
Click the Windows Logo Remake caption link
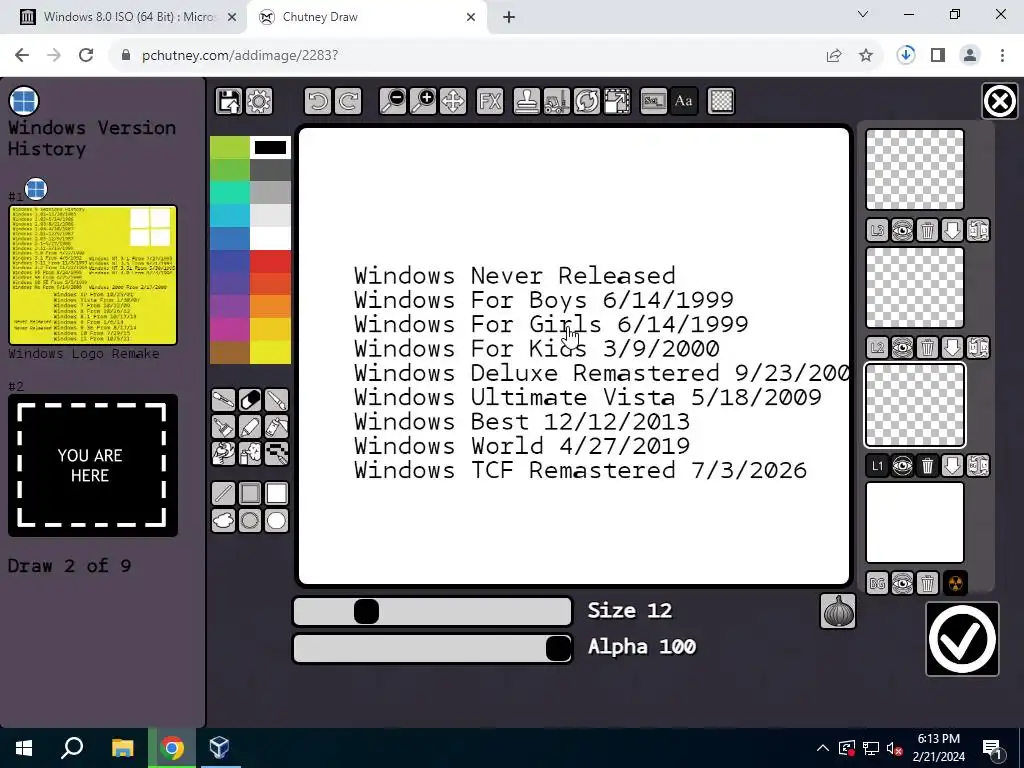[x=84, y=354]
